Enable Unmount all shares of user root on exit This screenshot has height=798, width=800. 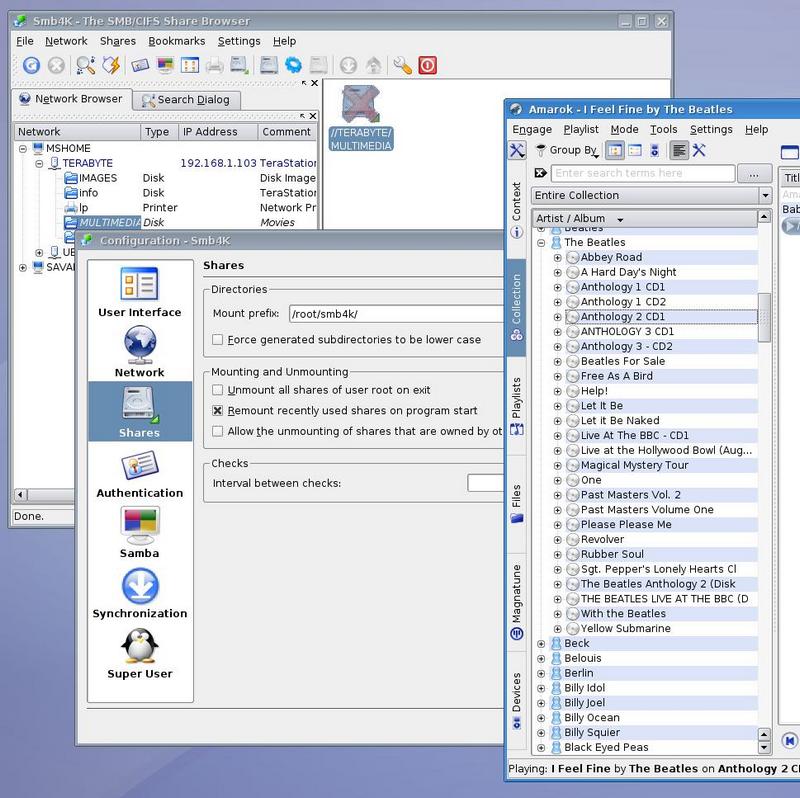[217, 390]
